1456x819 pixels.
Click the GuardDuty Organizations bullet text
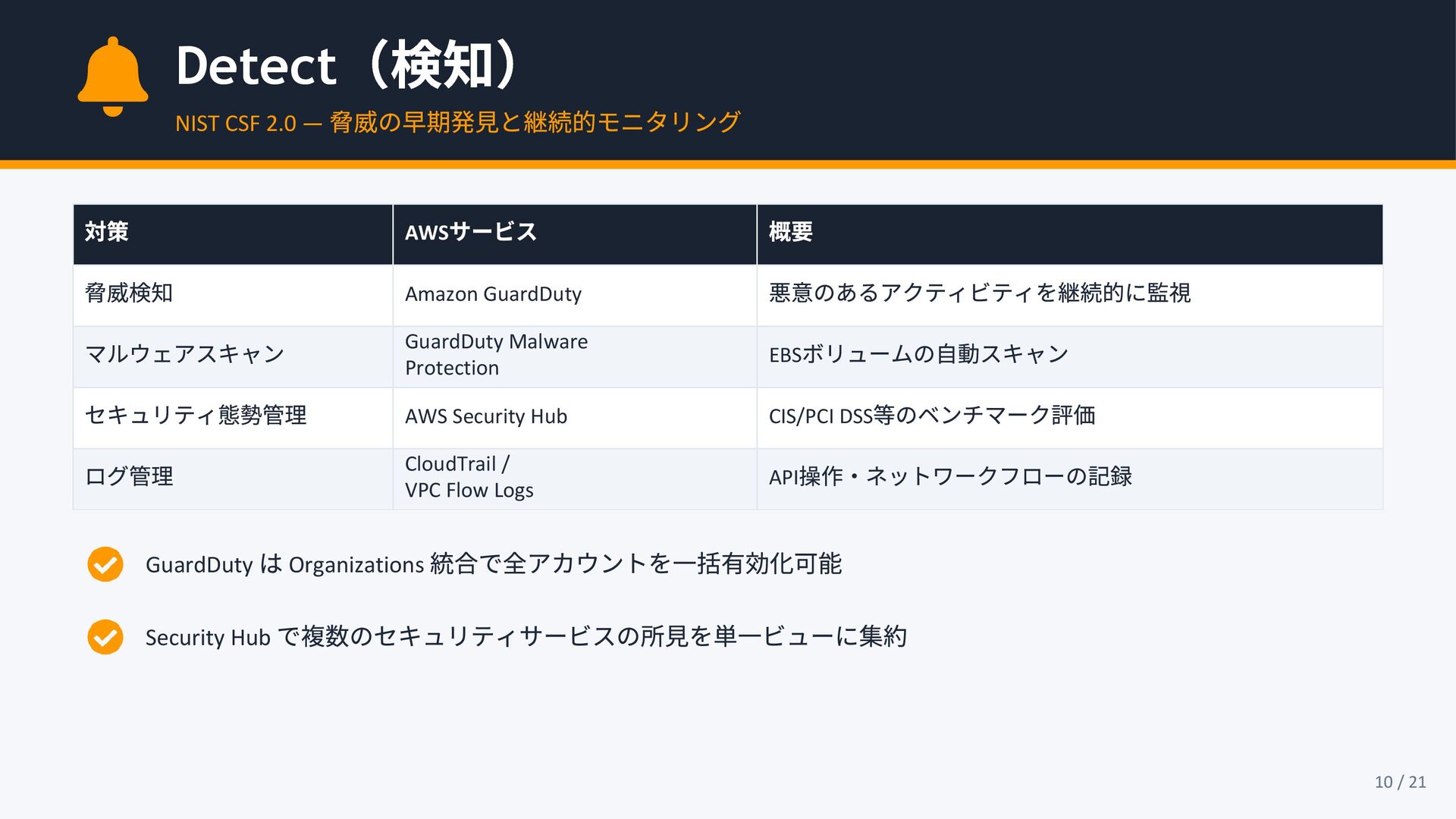494,564
